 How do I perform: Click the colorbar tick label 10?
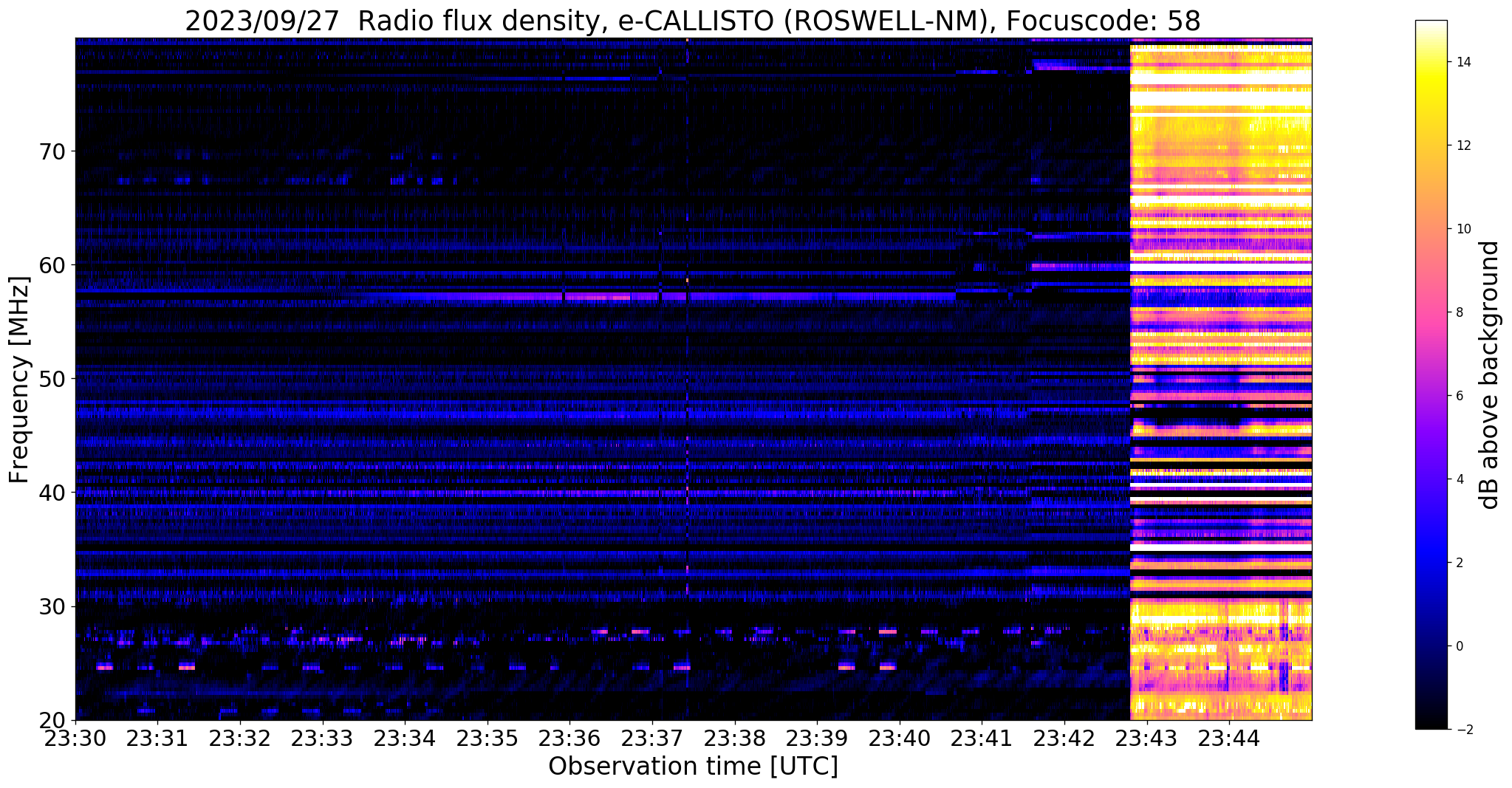pos(1463,229)
